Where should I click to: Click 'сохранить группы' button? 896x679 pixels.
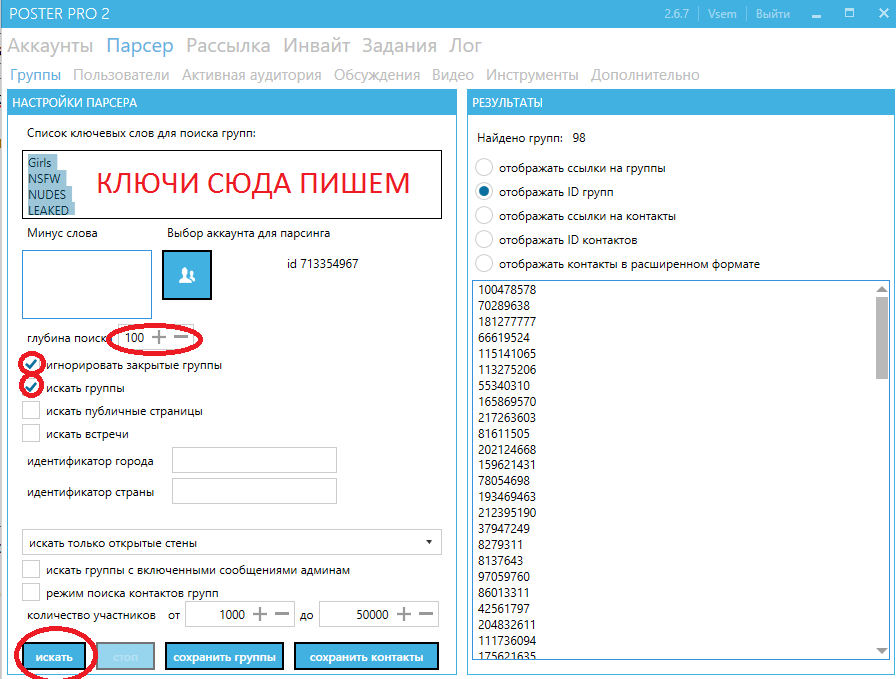225,657
